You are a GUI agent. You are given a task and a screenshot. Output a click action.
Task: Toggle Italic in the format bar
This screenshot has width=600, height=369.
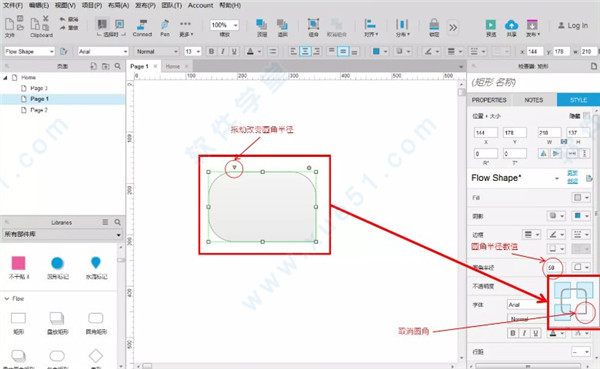(223, 51)
